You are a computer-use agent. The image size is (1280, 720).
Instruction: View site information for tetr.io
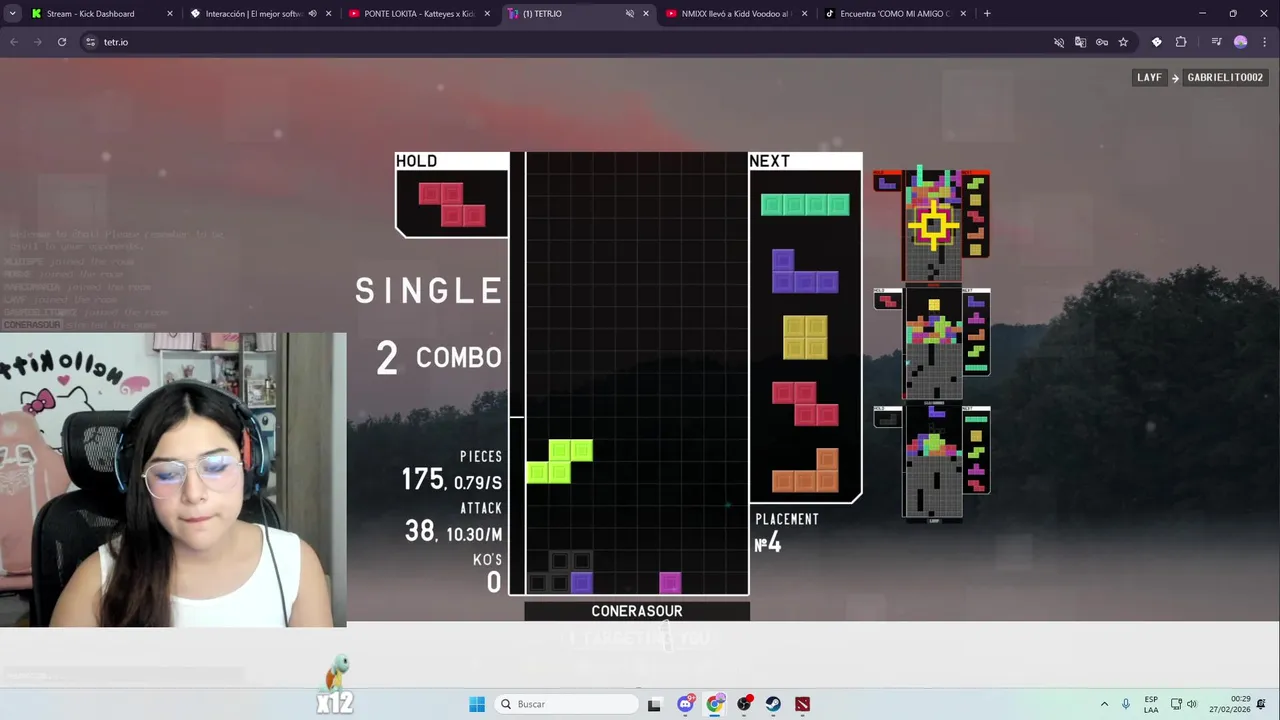(x=90, y=42)
